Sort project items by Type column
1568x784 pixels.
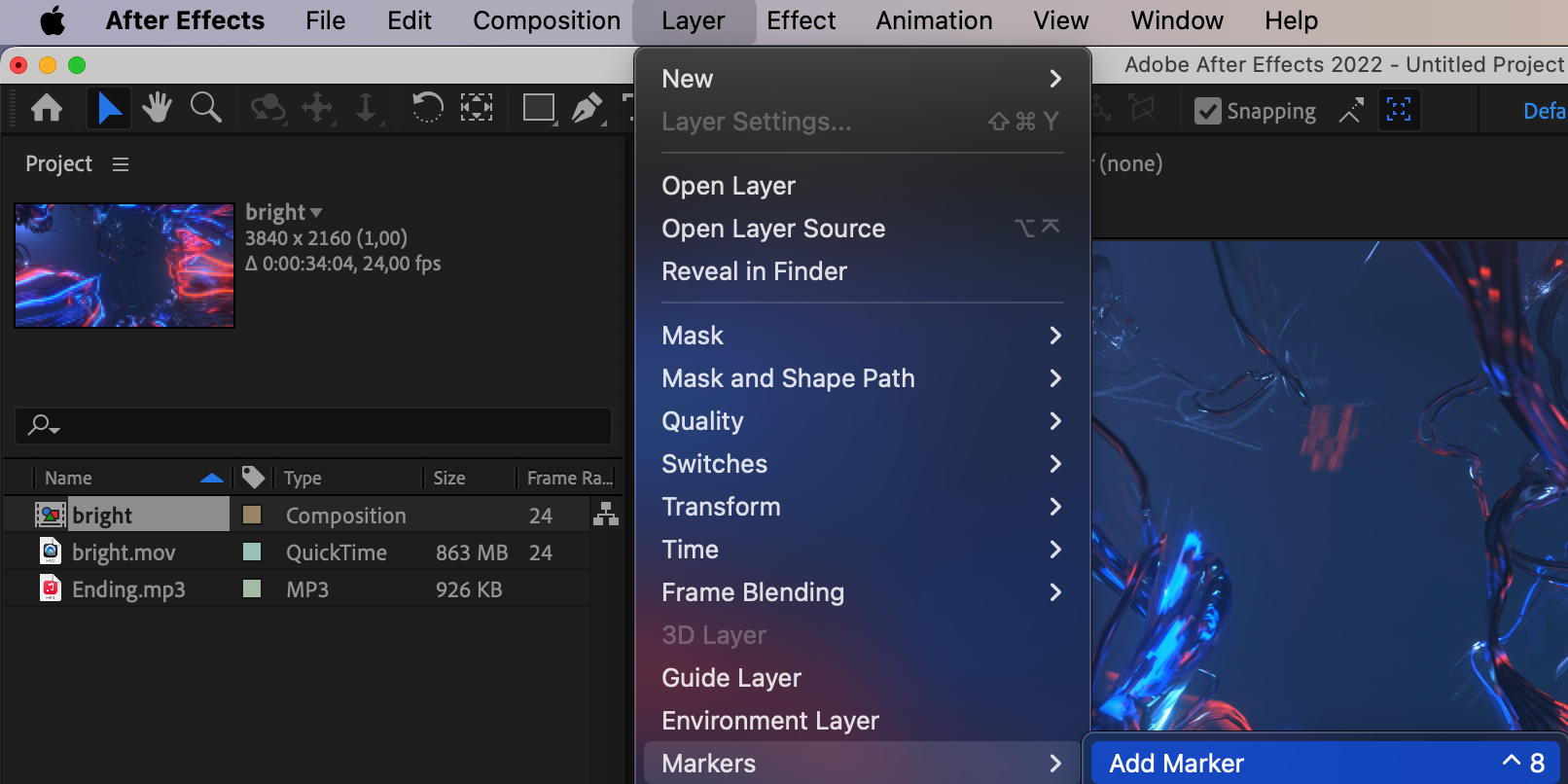(x=303, y=478)
